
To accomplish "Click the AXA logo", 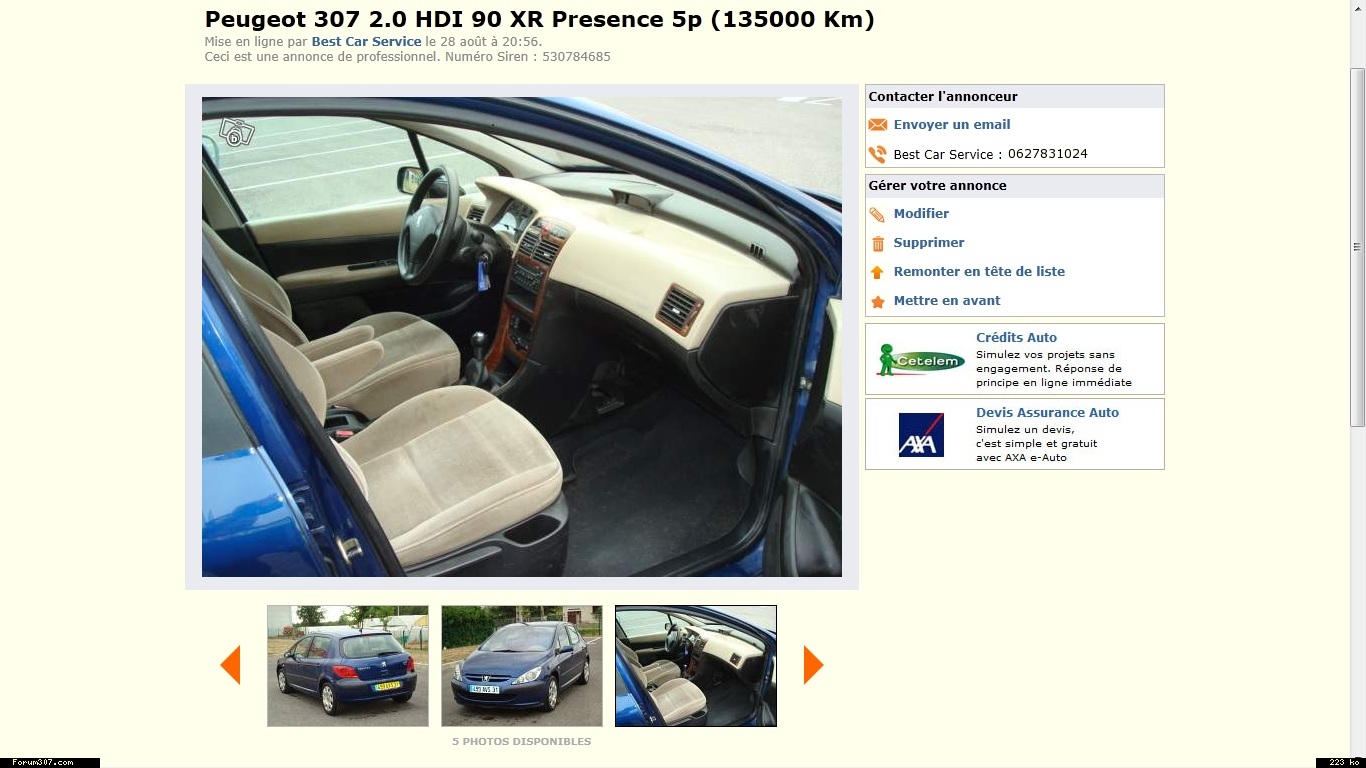I will (x=921, y=435).
